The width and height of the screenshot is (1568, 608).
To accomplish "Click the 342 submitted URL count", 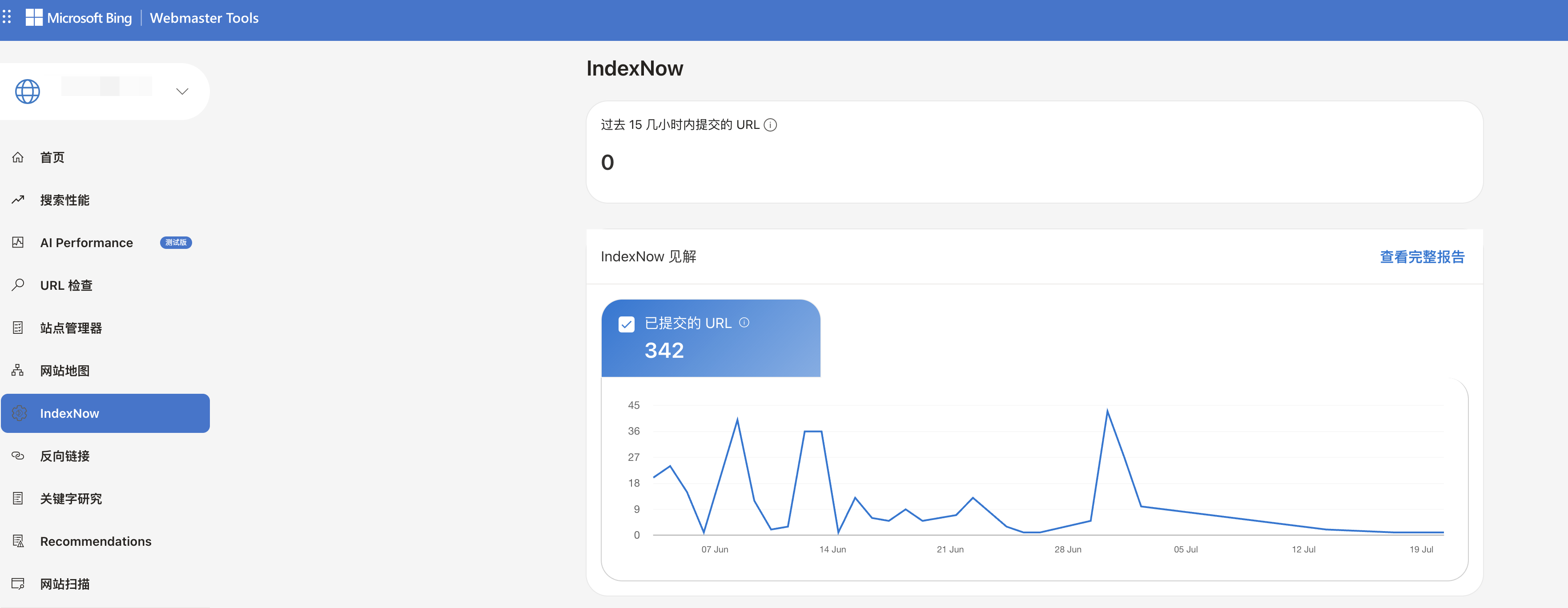I will pos(664,351).
